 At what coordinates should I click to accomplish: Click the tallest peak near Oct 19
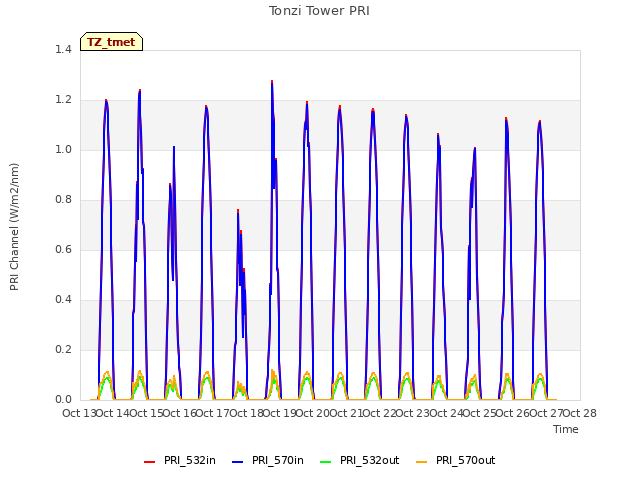[x=272, y=82]
